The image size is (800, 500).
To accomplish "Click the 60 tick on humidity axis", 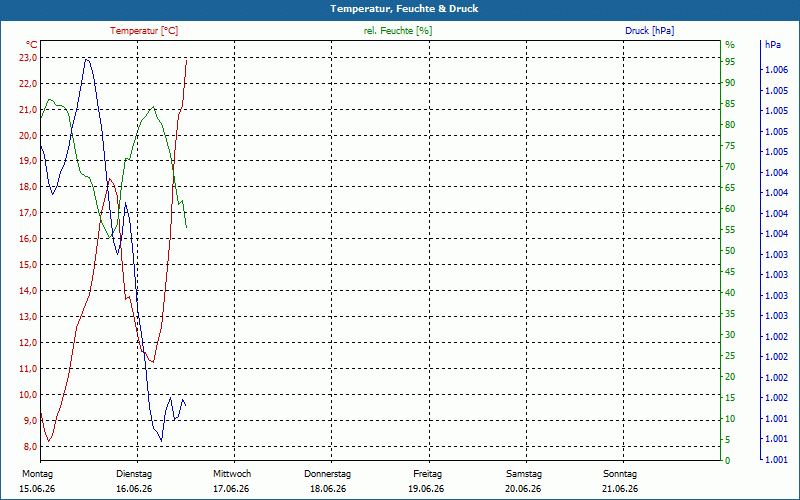I will (730, 209).
